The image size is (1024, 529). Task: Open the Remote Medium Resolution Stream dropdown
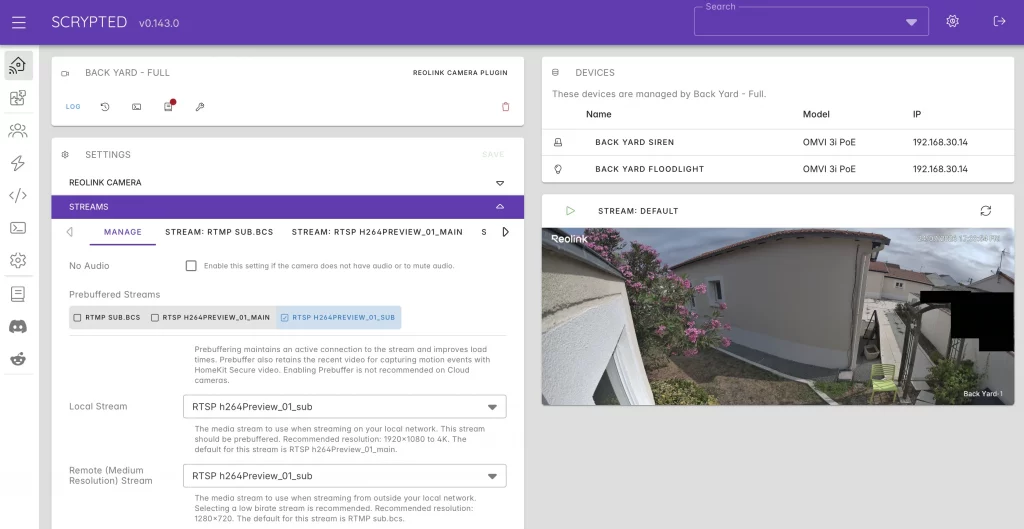pos(345,476)
